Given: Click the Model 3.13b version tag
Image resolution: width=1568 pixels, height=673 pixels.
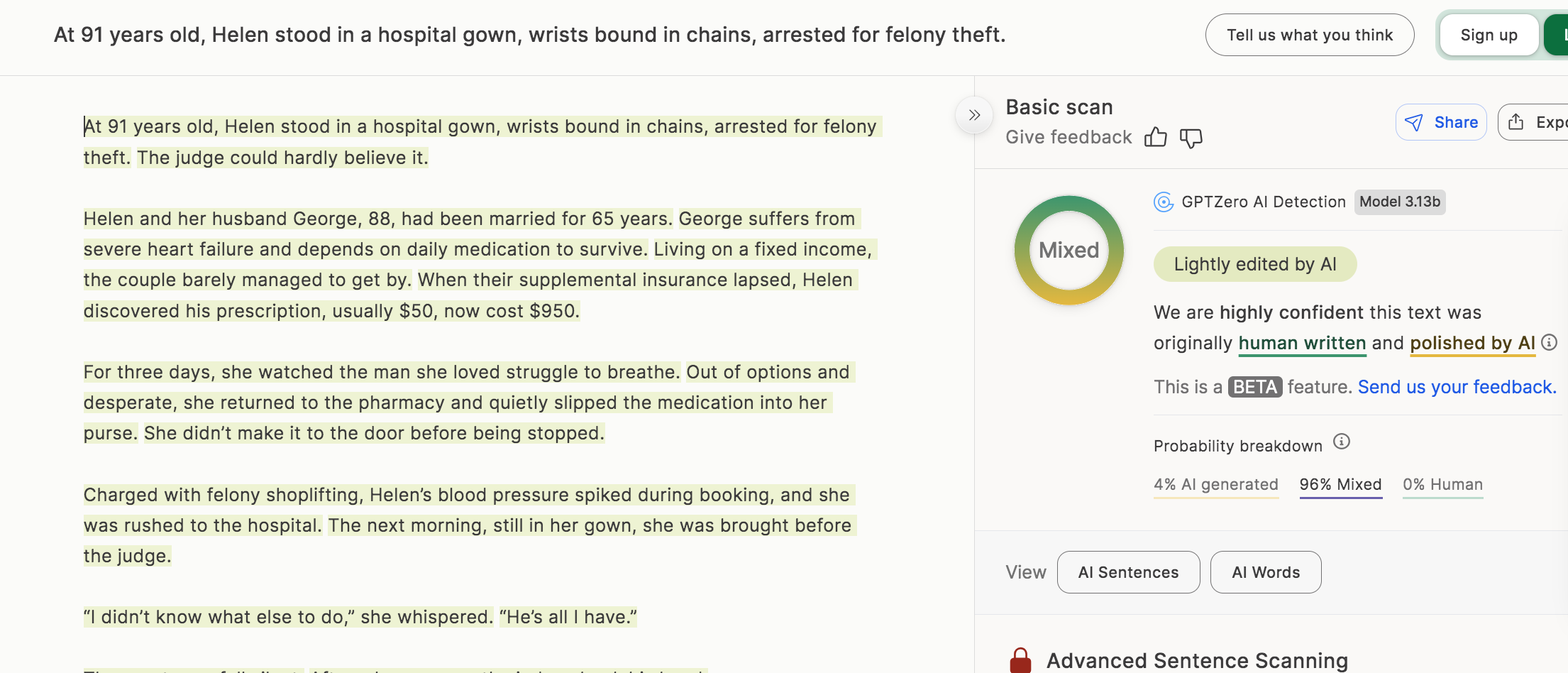Looking at the screenshot, I should (1399, 202).
